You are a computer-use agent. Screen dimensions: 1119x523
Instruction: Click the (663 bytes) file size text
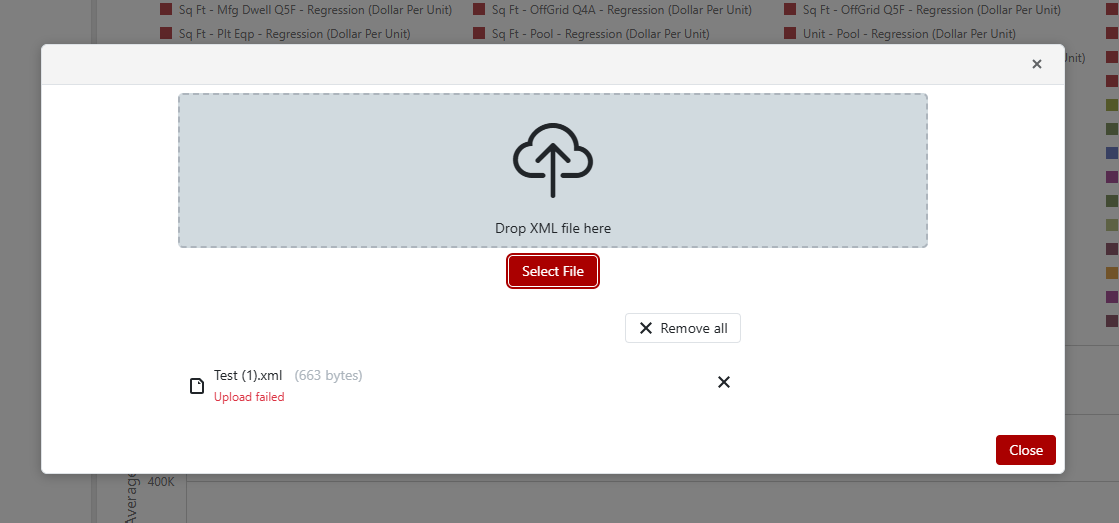pyautogui.click(x=328, y=375)
